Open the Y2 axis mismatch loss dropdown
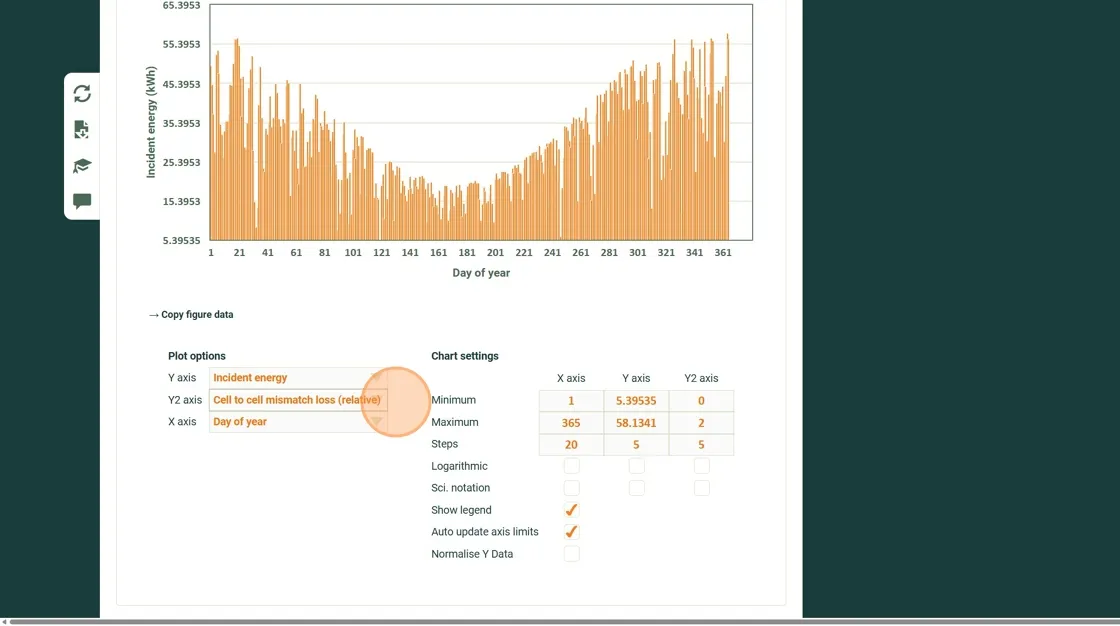 tap(298, 400)
